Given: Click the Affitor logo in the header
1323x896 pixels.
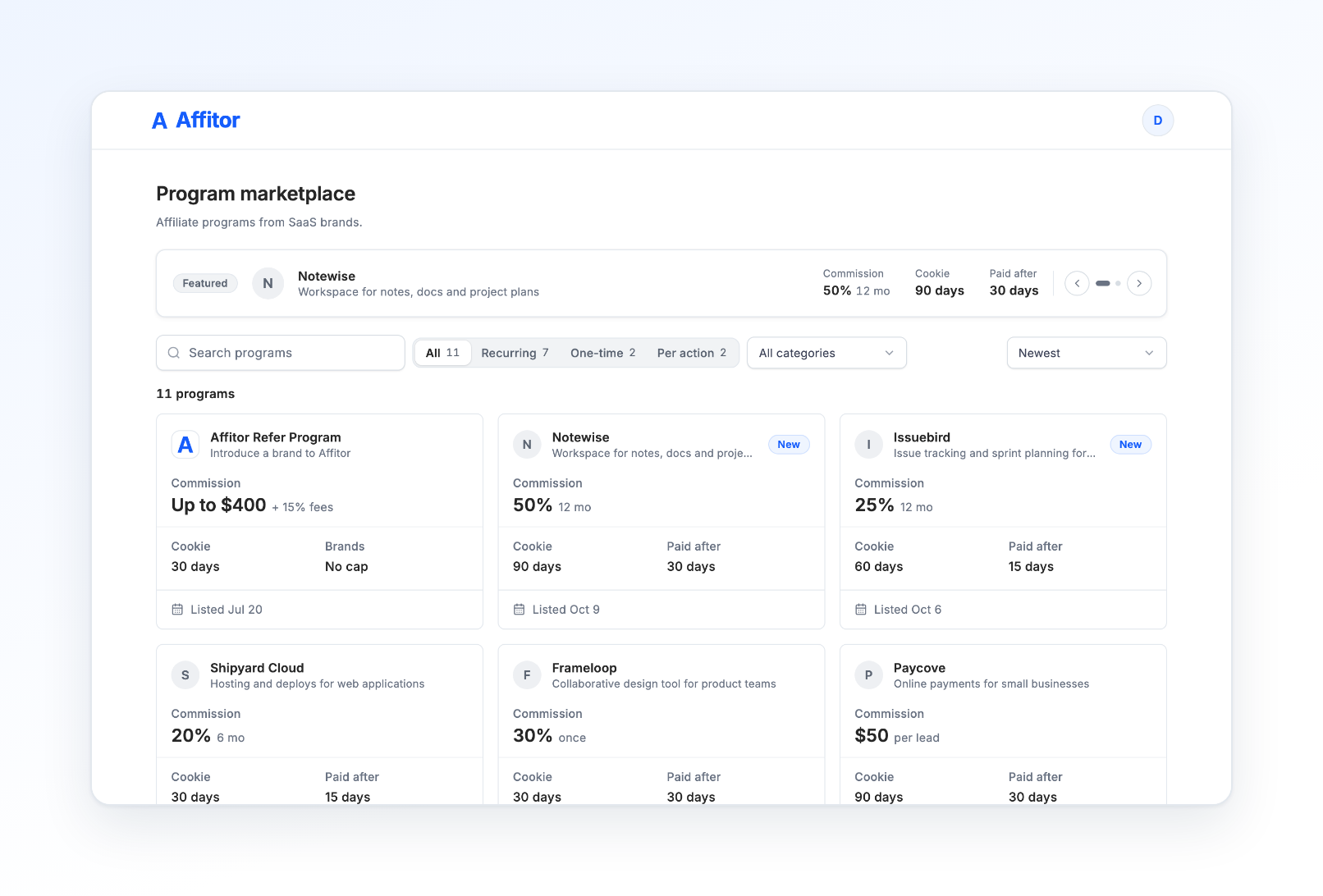Looking at the screenshot, I should point(196,121).
